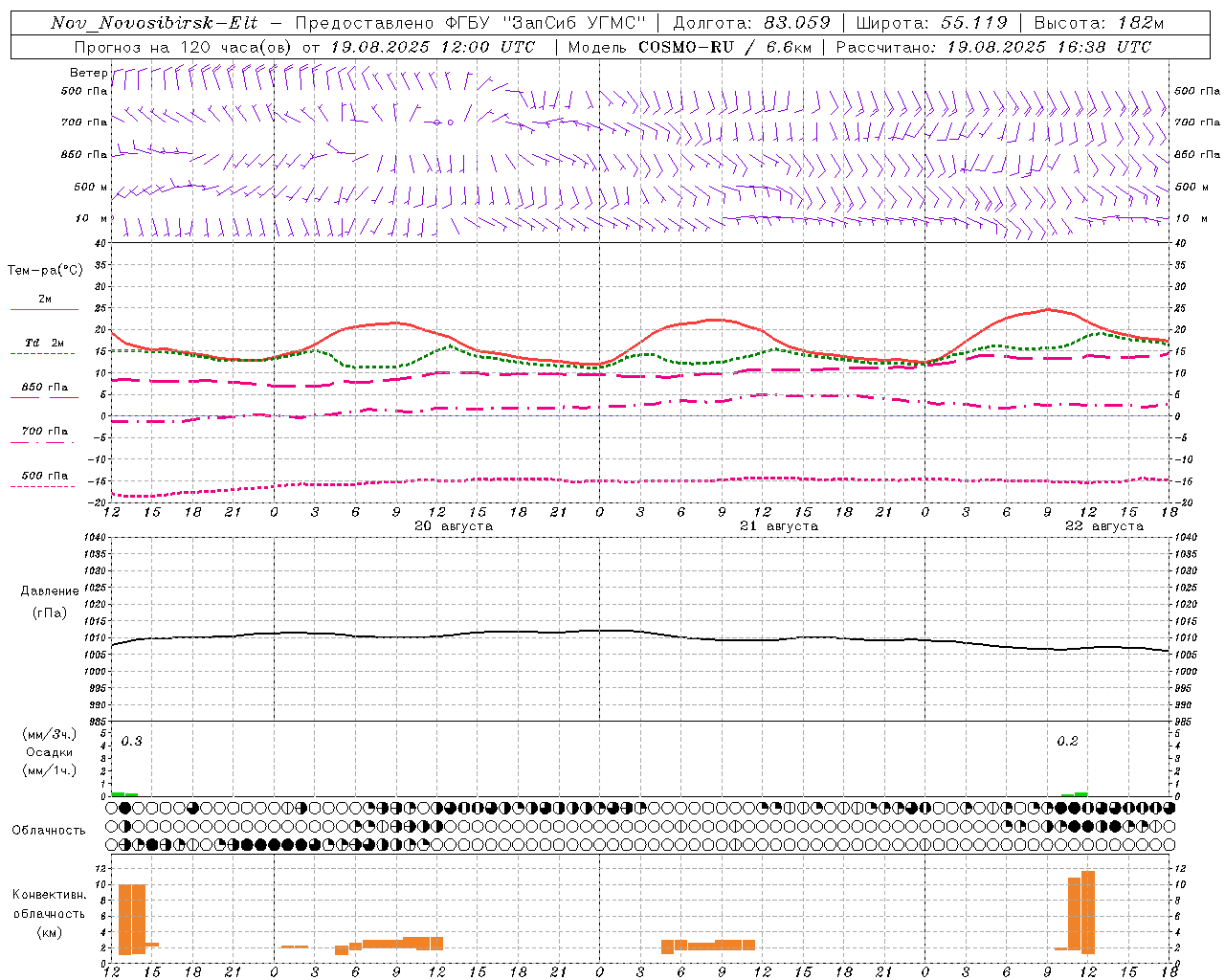Image resolution: width=1225 pixels, height=980 pixels.
Task: Click the Td 2м dew point legend entry
Action: pos(45,343)
